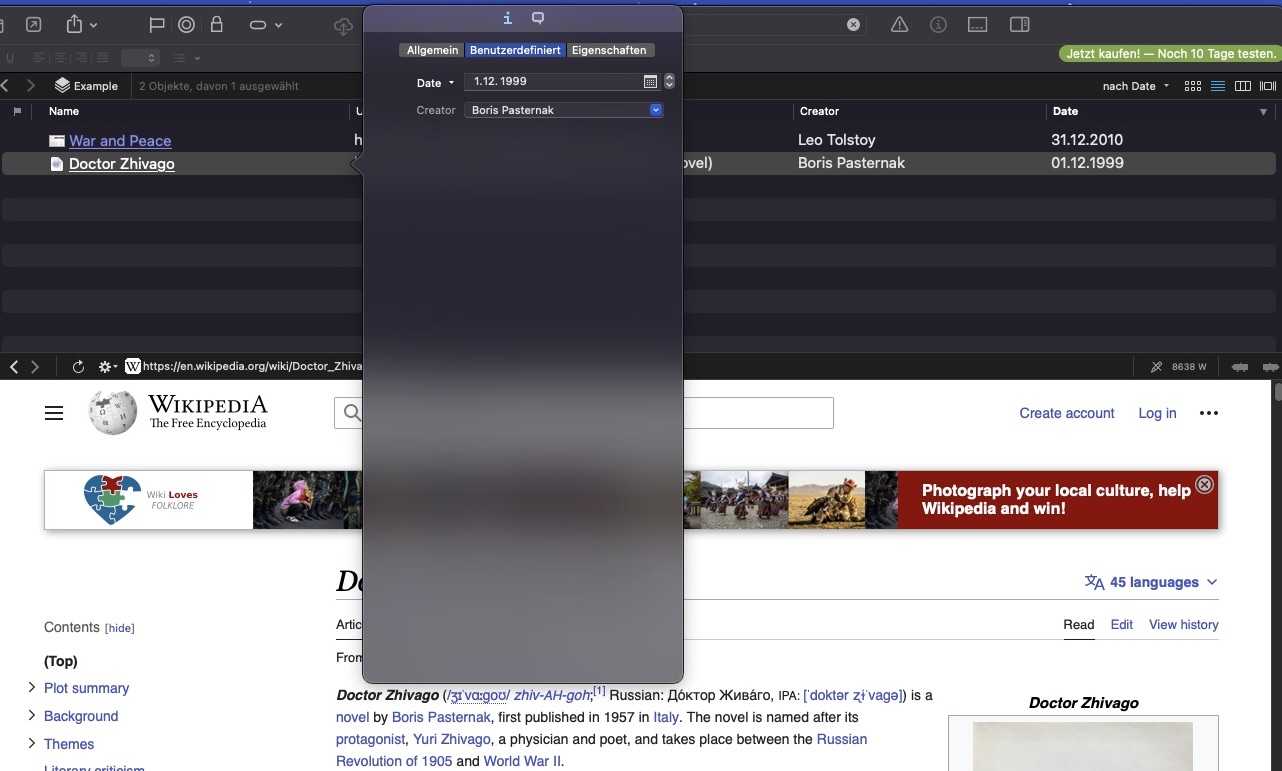Sort by the Name column header
1282x771 pixels.
click(x=64, y=111)
